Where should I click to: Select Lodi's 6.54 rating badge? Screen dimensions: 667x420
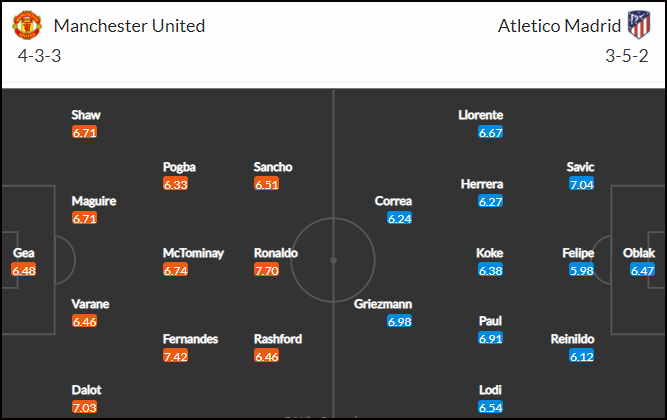pos(490,407)
